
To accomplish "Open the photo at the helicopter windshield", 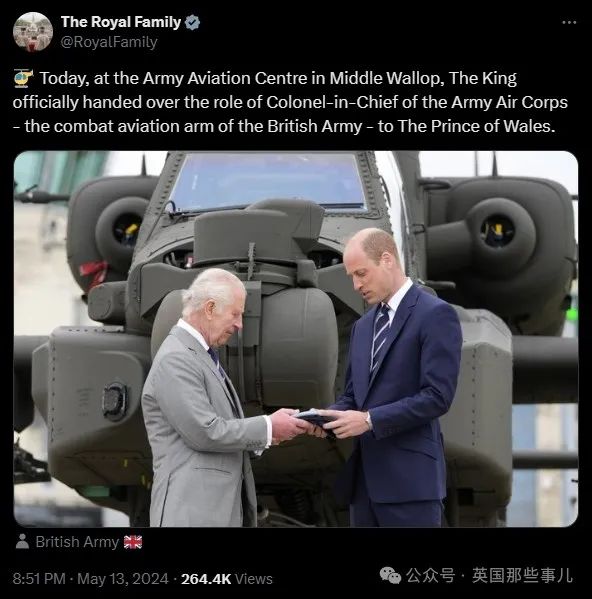I will click(267, 181).
